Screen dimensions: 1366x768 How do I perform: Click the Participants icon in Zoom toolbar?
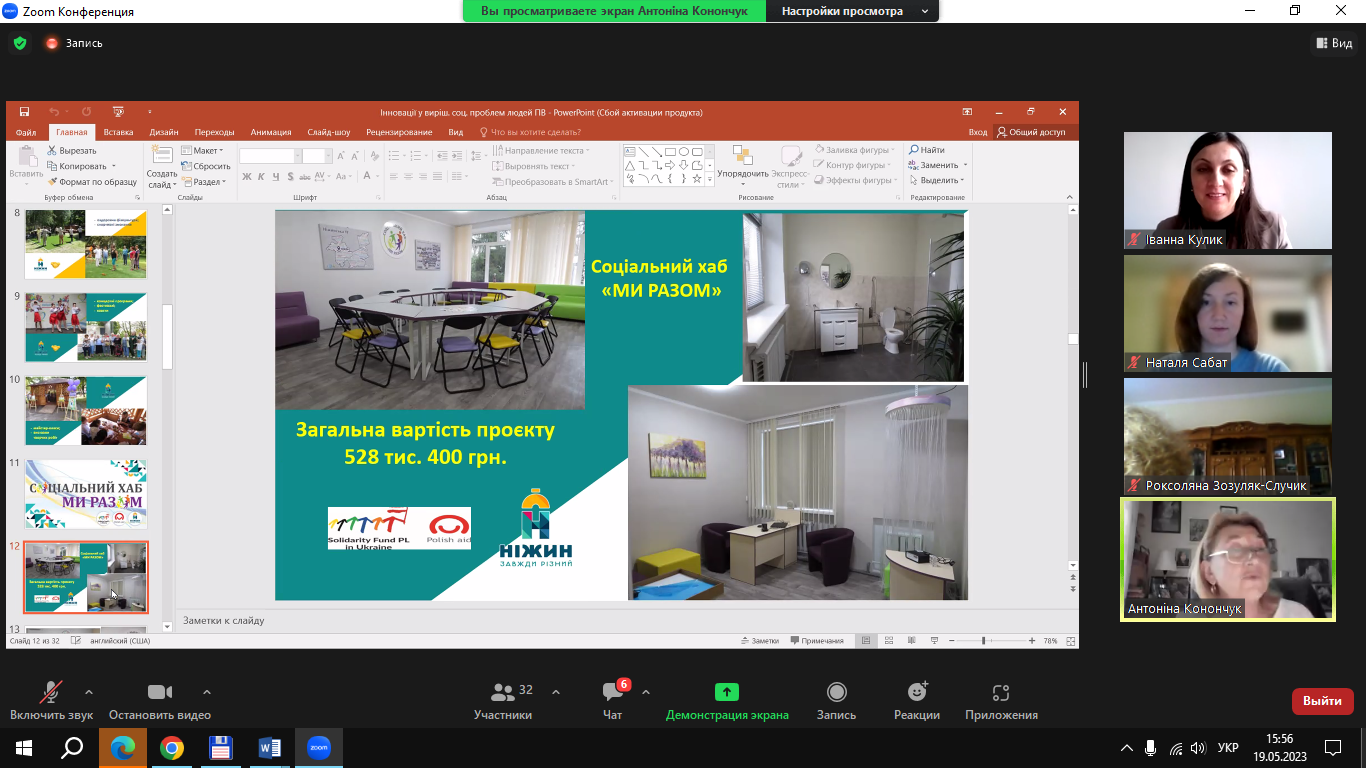(503, 692)
